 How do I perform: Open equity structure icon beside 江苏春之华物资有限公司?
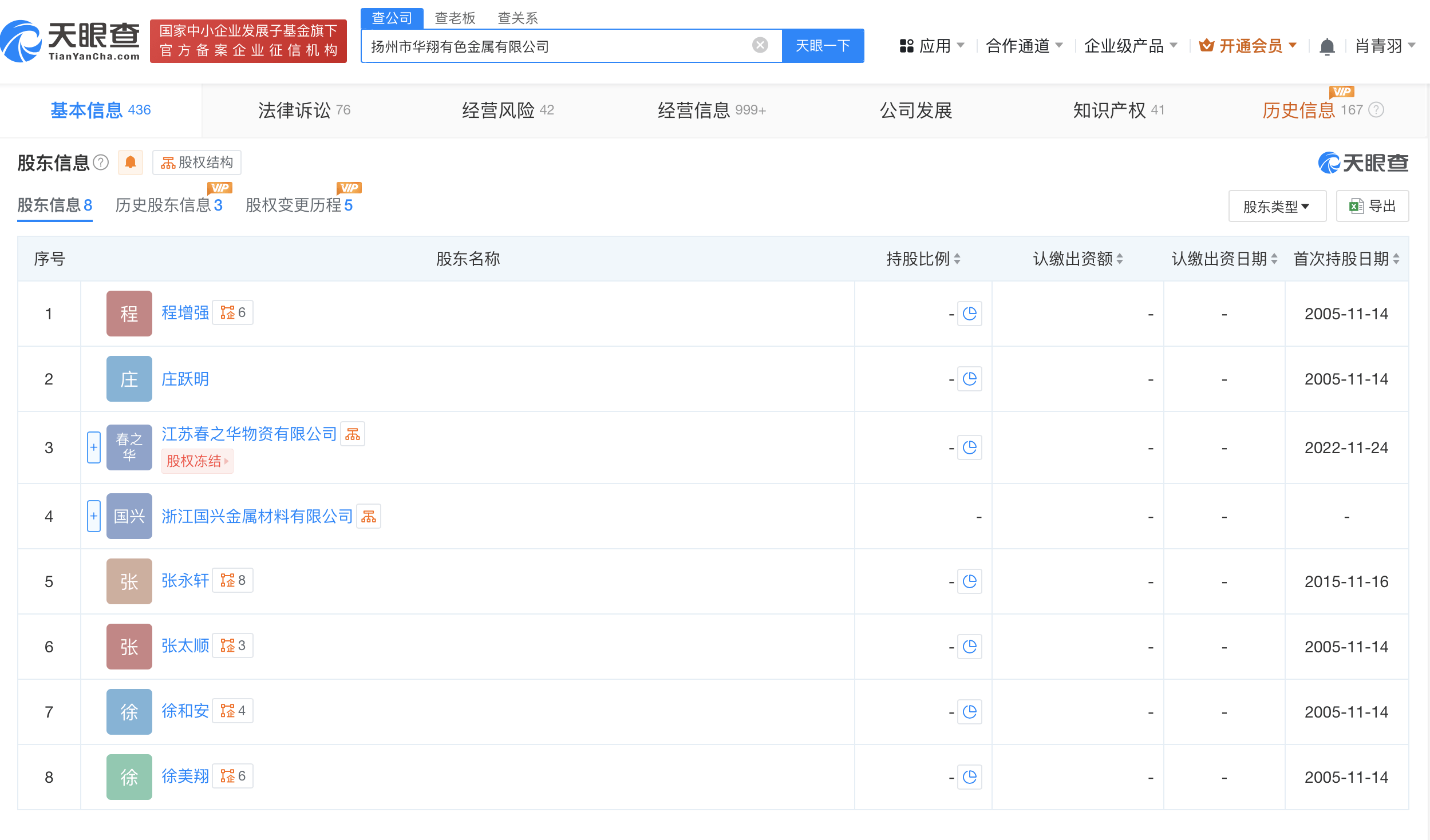pyautogui.click(x=353, y=434)
